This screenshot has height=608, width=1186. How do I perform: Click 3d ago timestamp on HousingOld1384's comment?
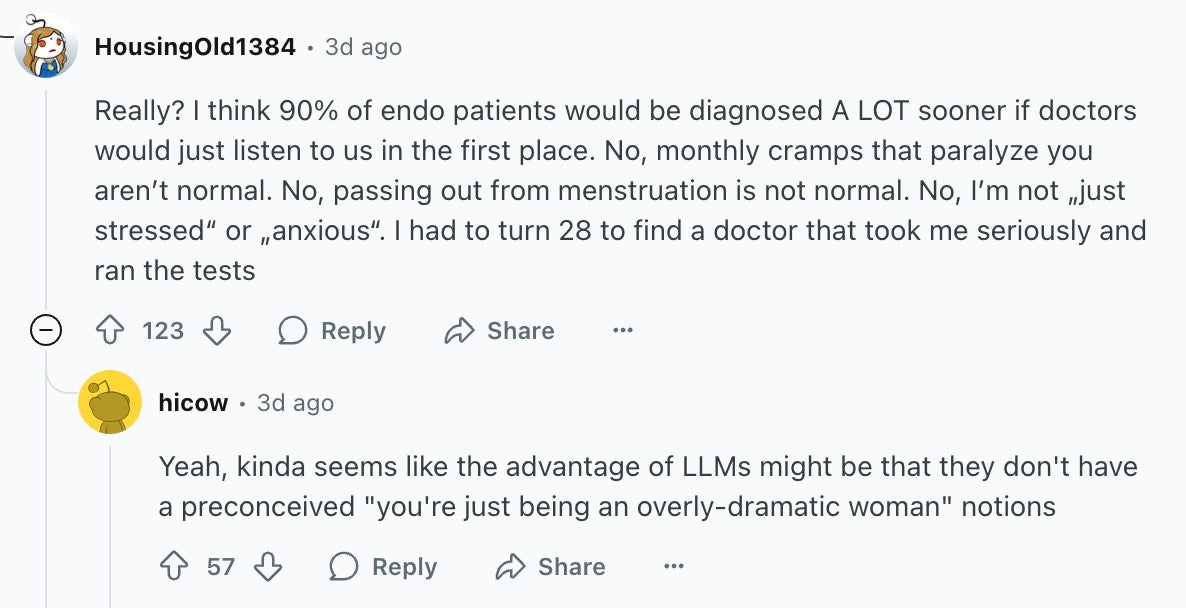[363, 47]
